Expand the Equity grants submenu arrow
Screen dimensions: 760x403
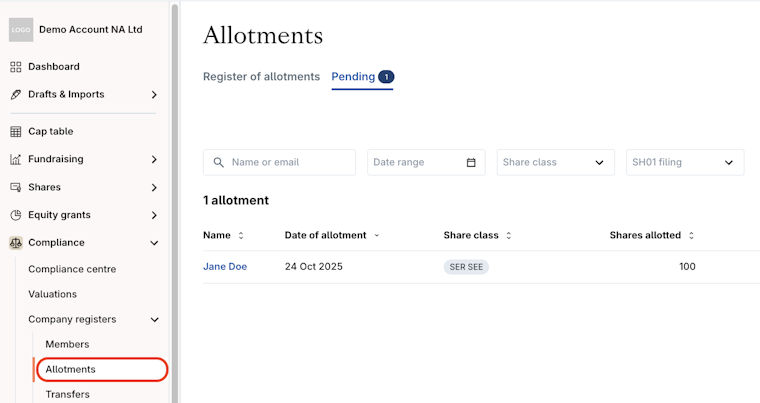point(154,215)
